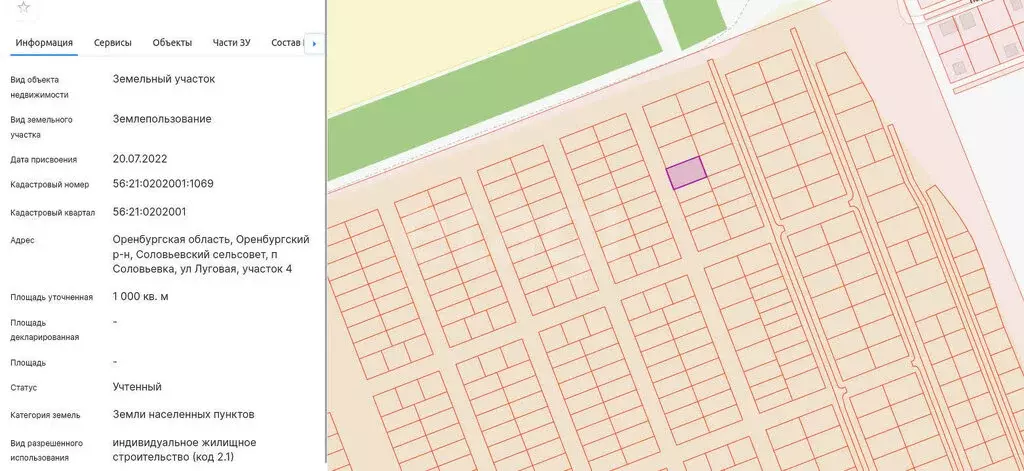Click the favorite star icon

point(24,7)
